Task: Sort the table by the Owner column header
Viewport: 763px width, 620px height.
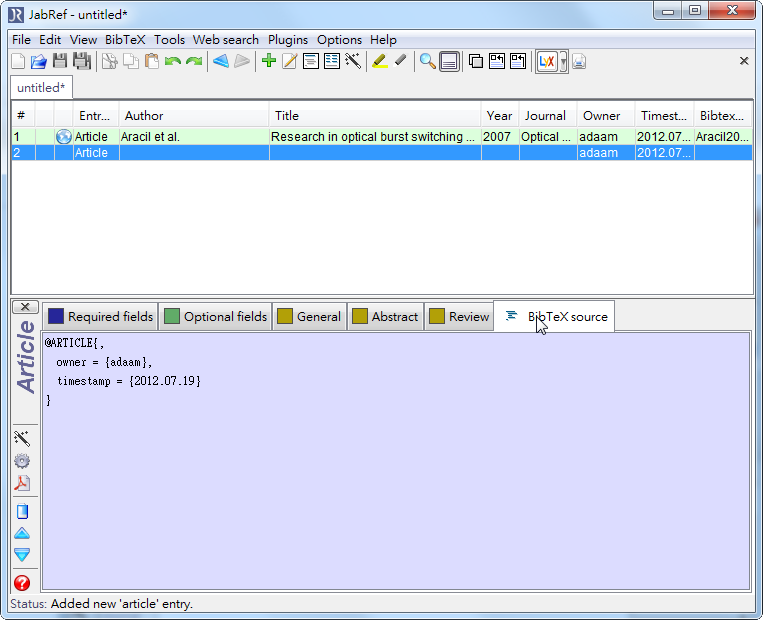Action: point(605,116)
